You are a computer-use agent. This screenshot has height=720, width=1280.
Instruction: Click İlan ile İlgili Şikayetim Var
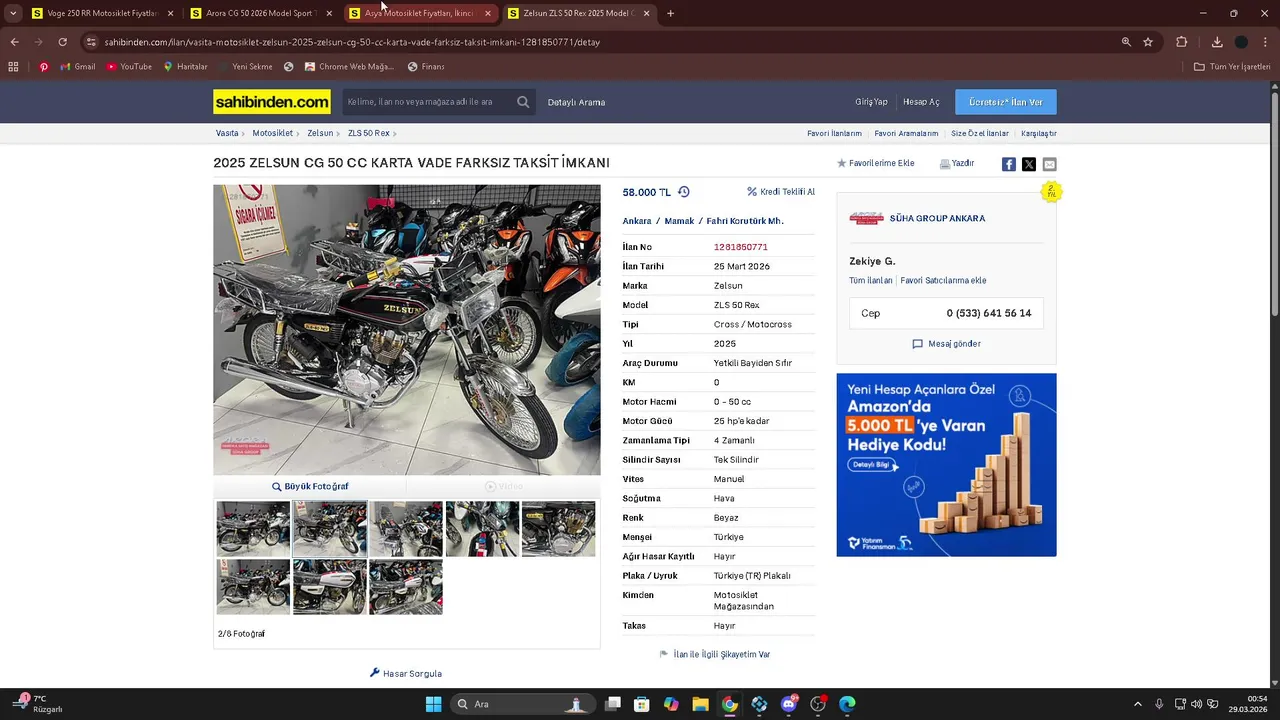[x=715, y=654]
